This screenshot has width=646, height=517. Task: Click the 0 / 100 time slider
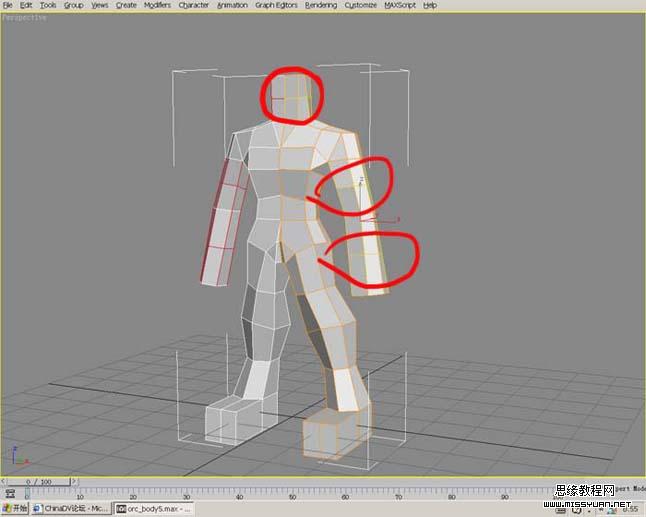coord(37,482)
